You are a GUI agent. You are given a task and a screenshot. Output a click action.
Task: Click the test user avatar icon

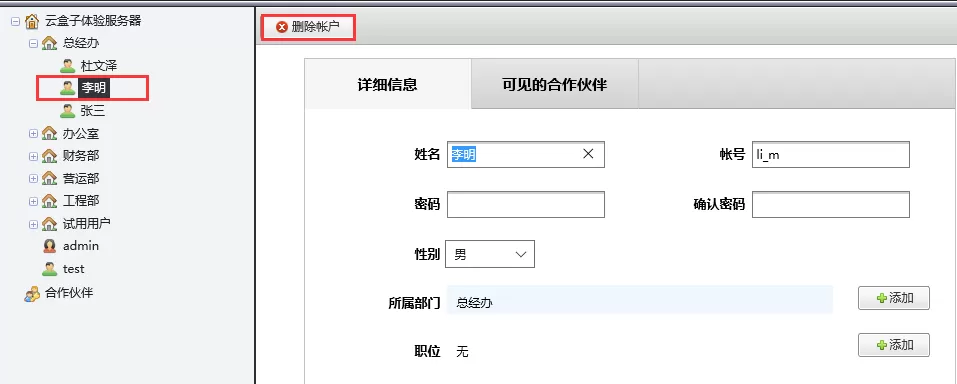(x=49, y=269)
